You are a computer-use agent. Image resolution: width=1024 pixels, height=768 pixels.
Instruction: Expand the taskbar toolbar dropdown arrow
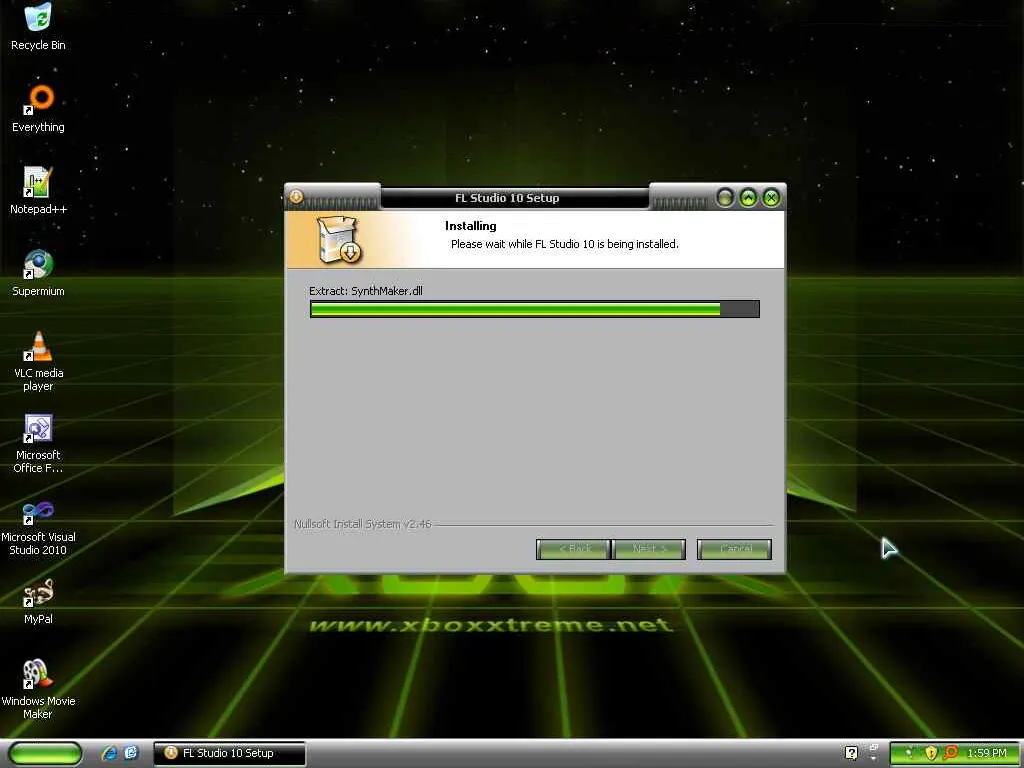[874, 760]
